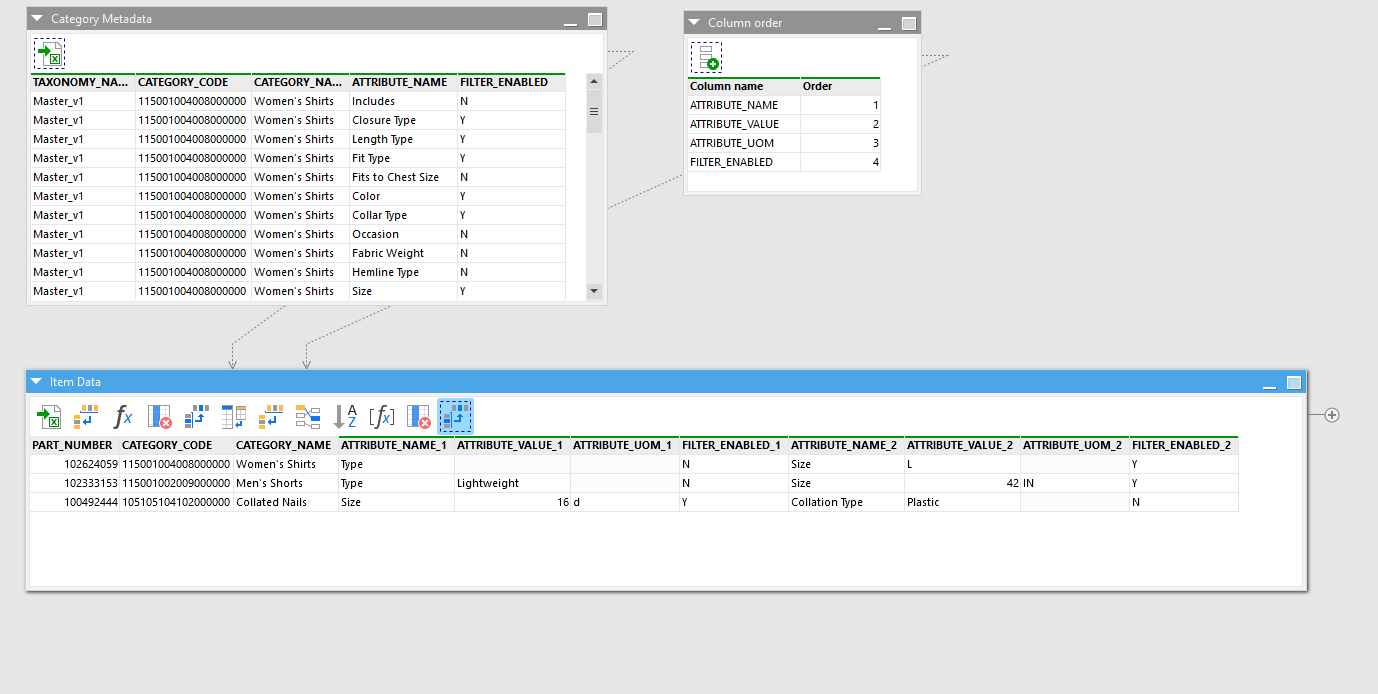The image size is (1378, 694).
Task: Click the plus connector right of Item Data
Action: point(1332,416)
